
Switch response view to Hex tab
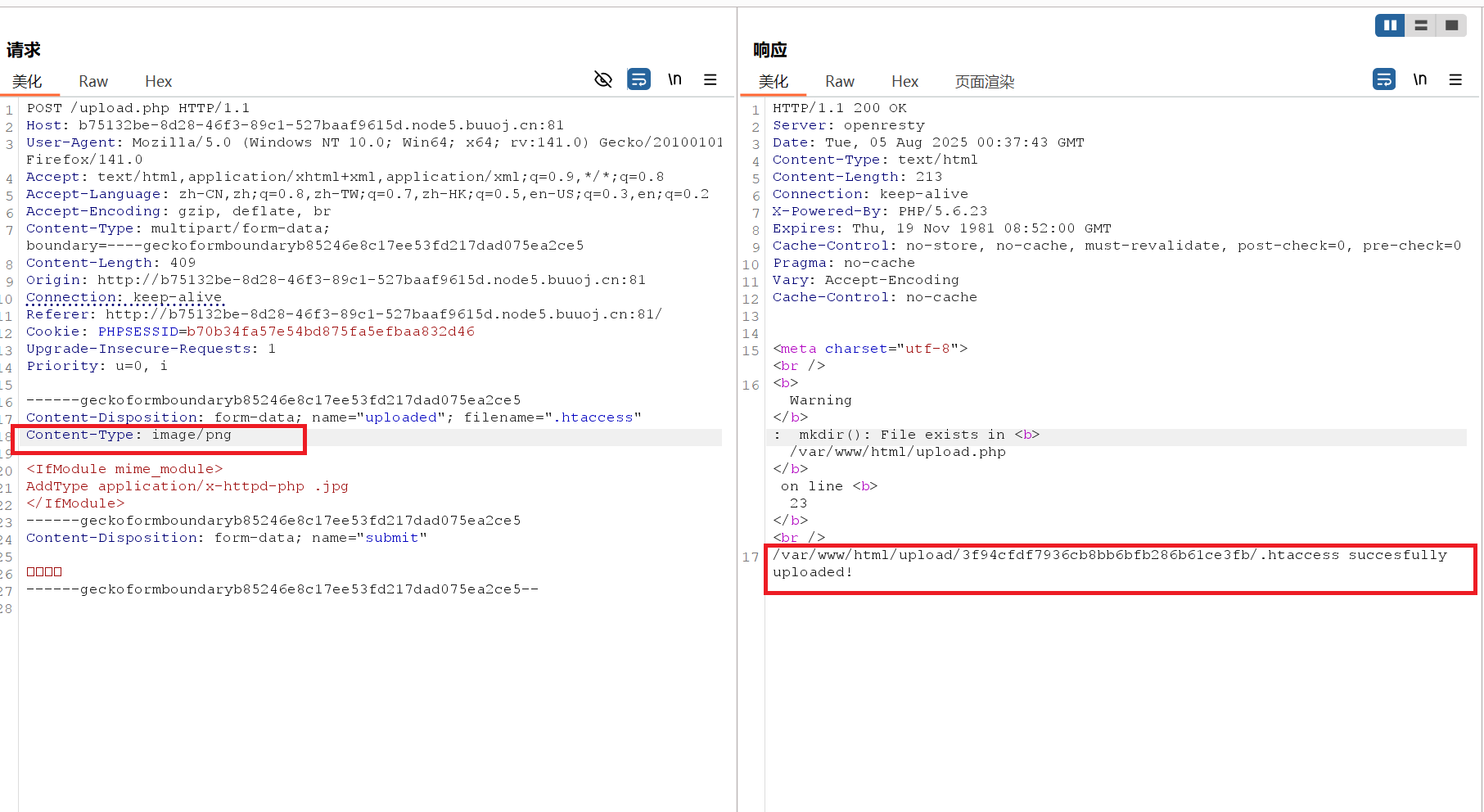(905, 81)
